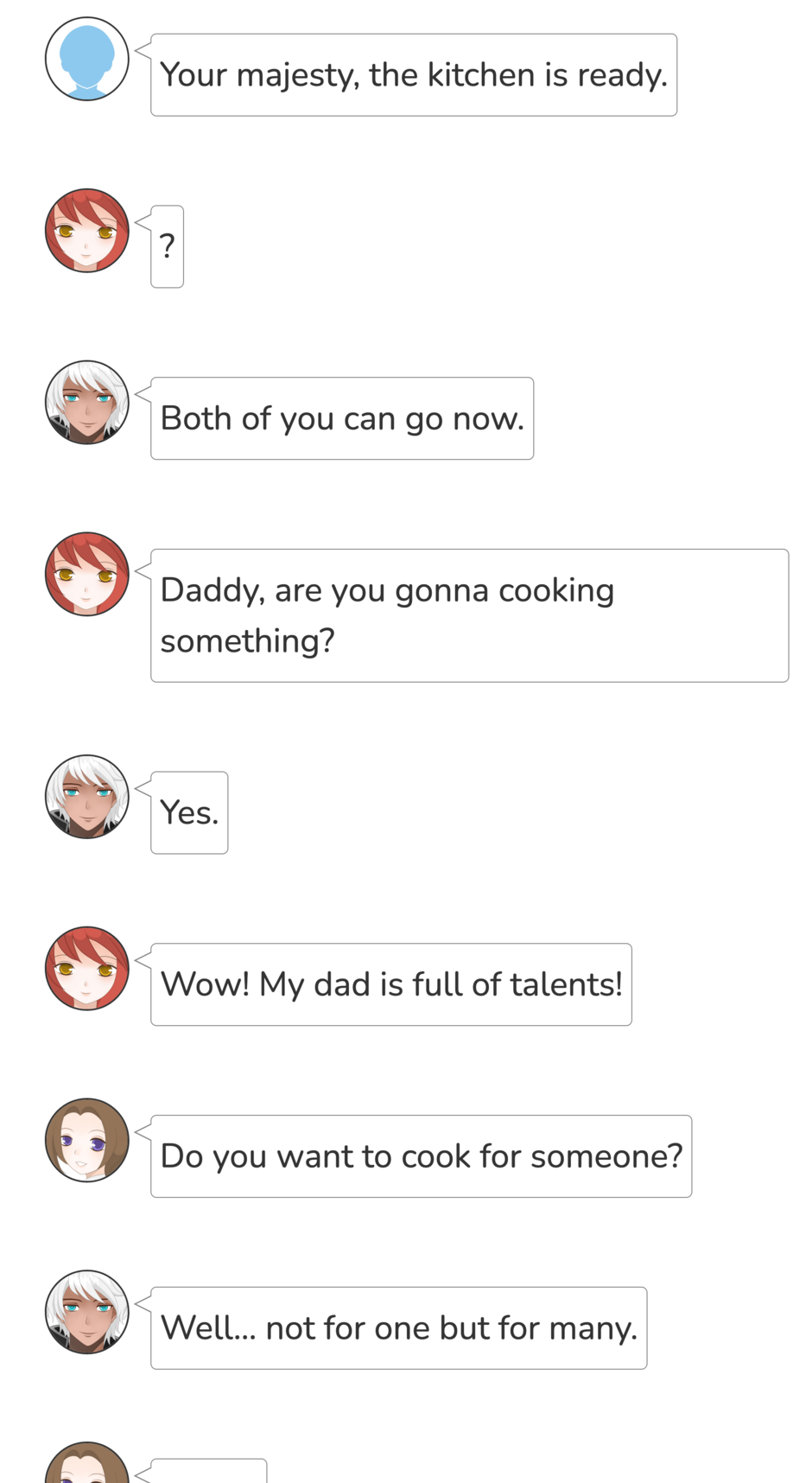Click the word 'something?' in the Daddy message
This screenshot has width=812, height=1483.
[247, 641]
